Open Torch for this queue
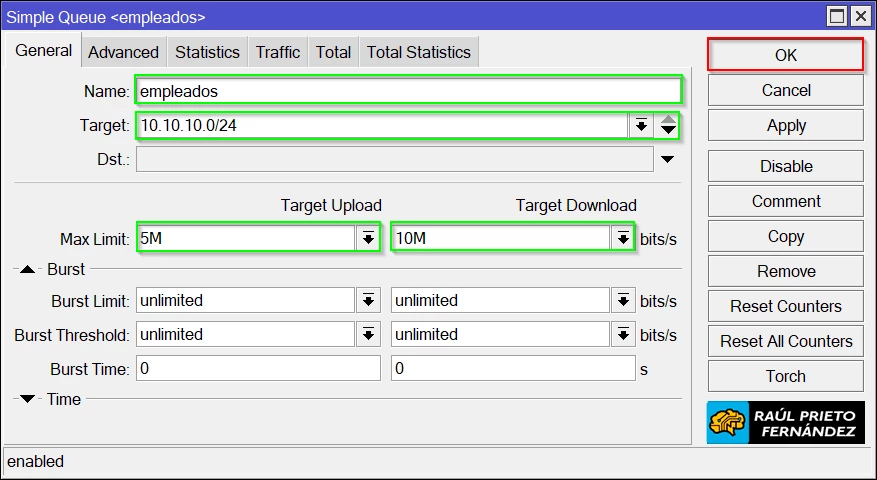 (x=785, y=376)
